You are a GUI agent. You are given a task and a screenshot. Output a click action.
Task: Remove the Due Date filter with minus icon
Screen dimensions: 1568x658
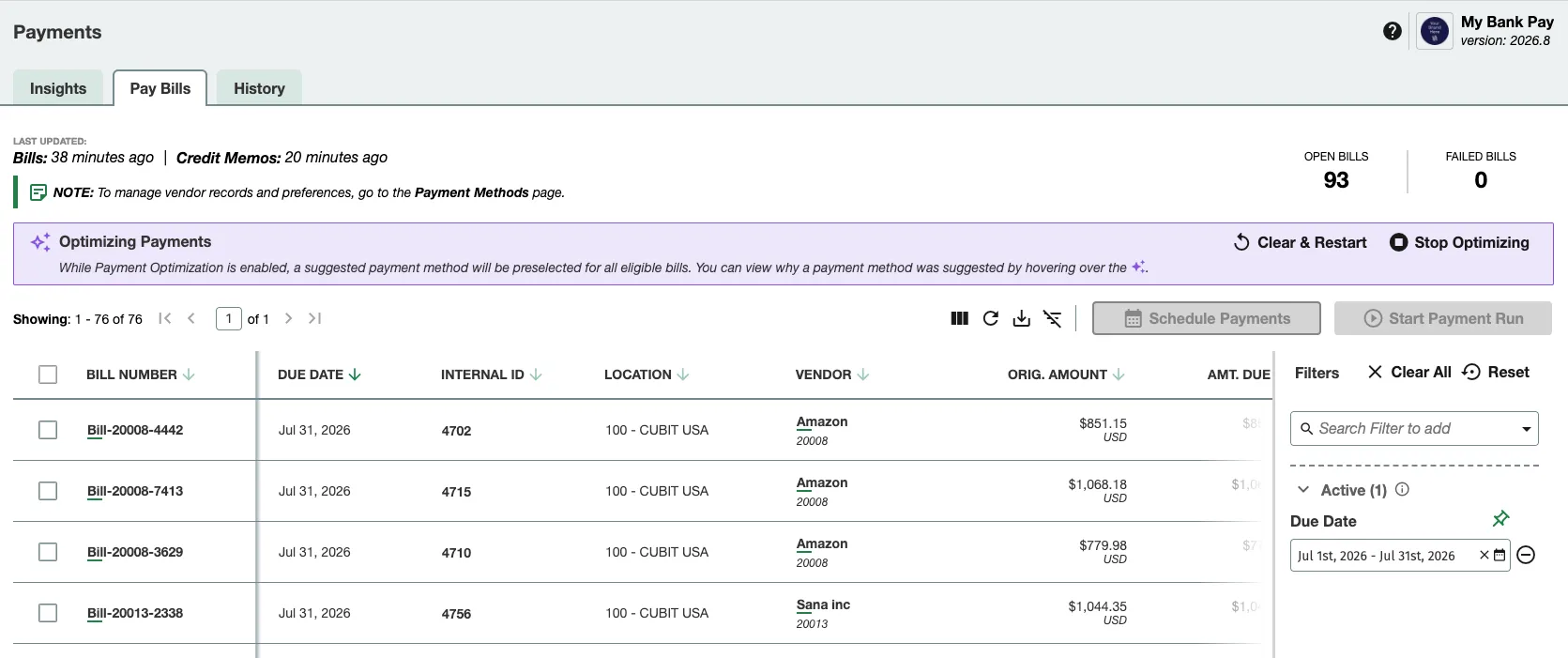coord(1527,555)
